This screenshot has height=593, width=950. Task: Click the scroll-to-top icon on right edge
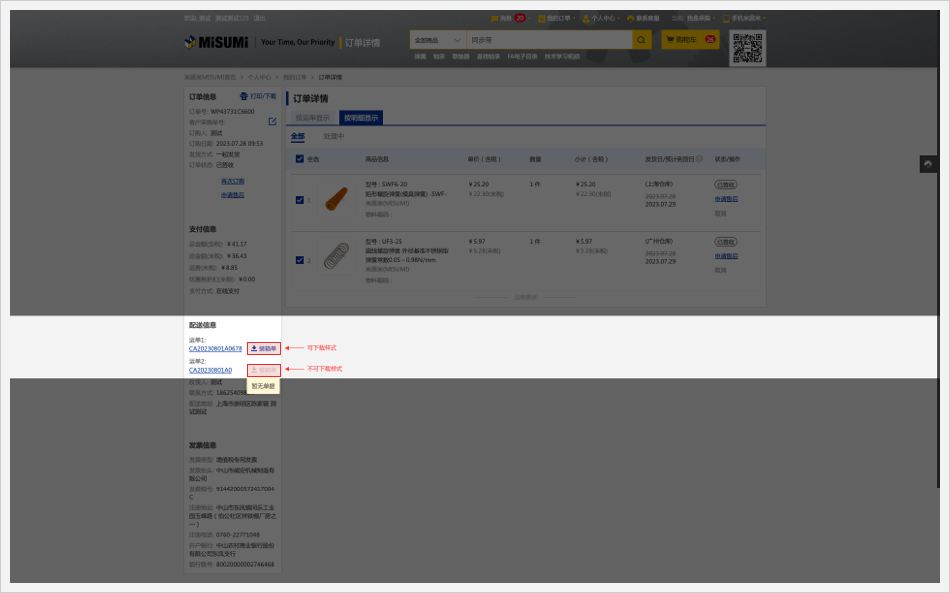coord(928,164)
